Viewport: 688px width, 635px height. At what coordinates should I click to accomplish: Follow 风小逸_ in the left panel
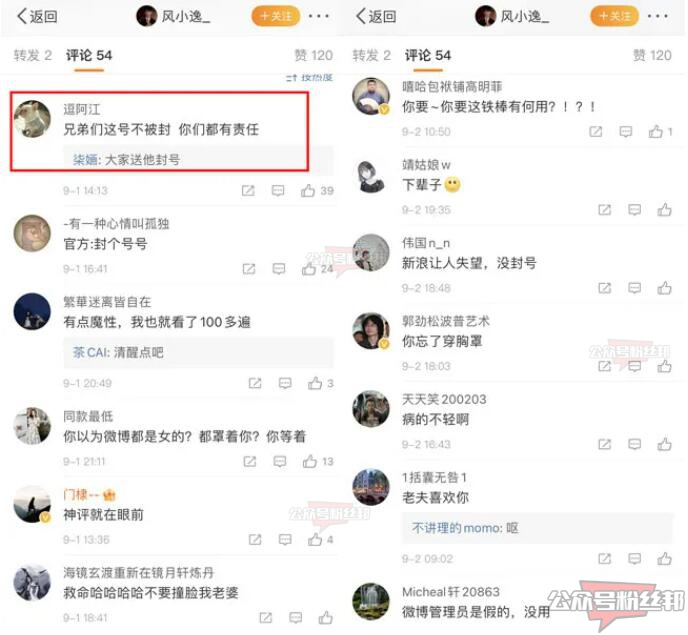(276, 16)
